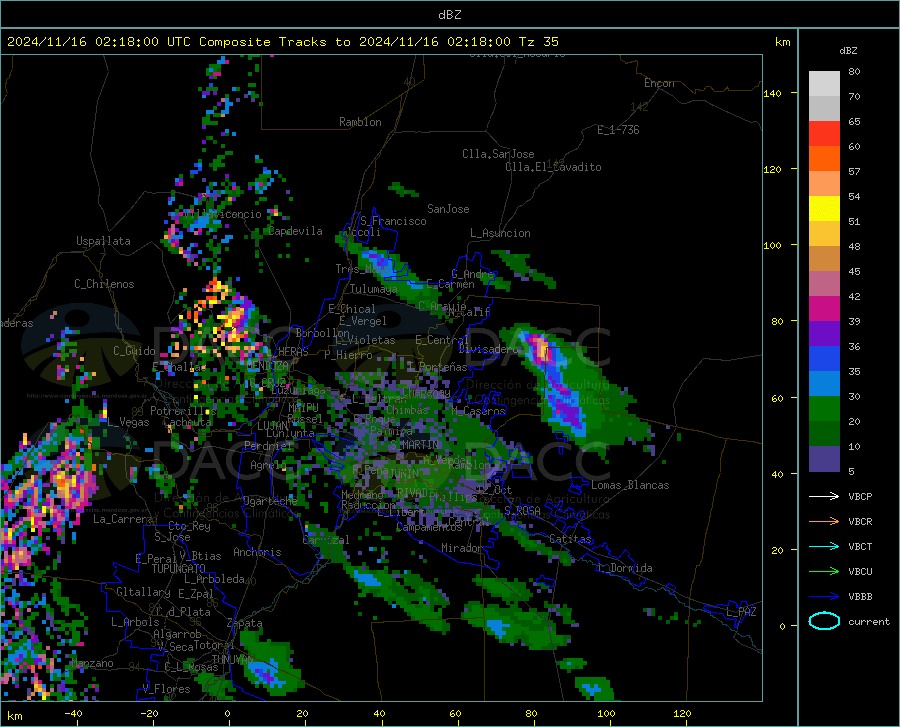Image resolution: width=900 pixels, height=727 pixels.
Task: Click the C_Chilenos place label
Action: coord(104,284)
